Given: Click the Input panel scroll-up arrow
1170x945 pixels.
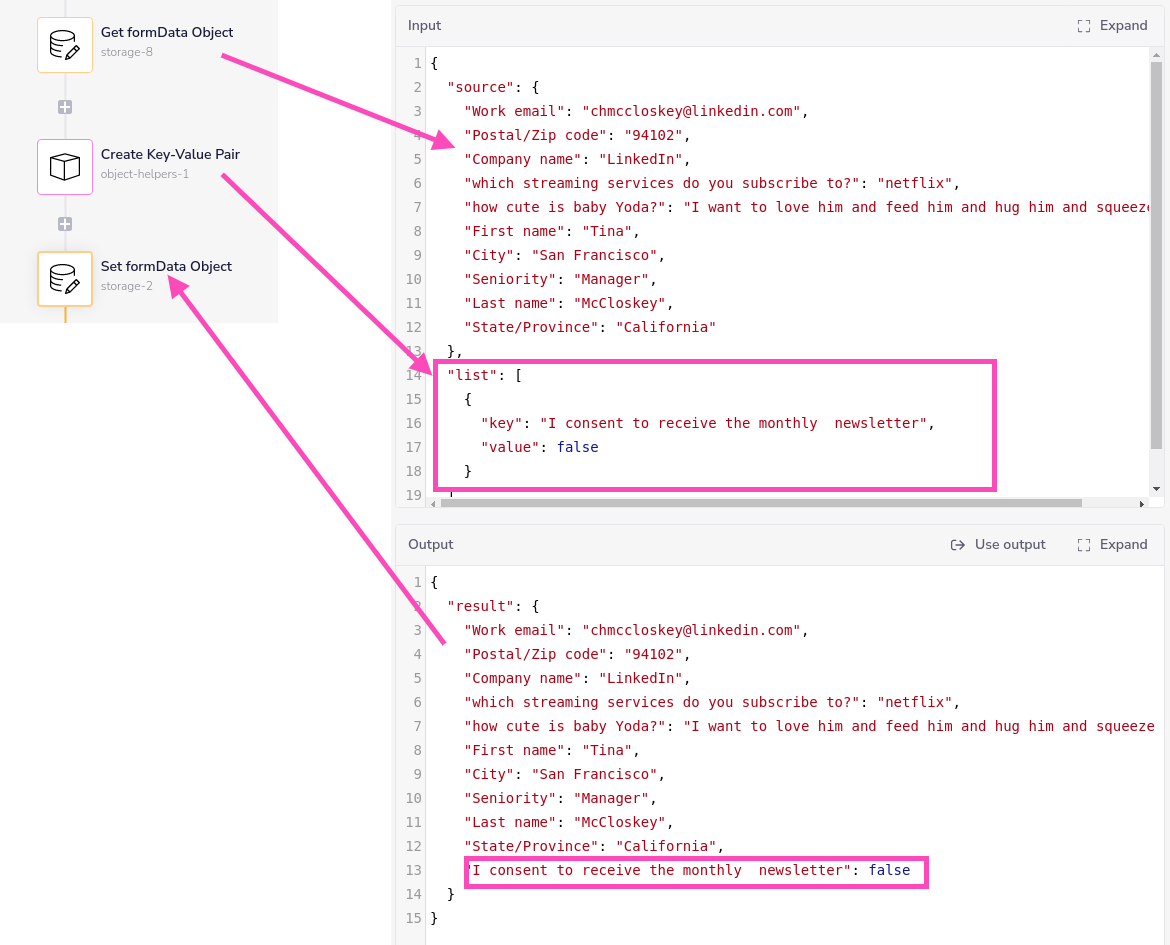Looking at the screenshot, I should pos(1156,53).
